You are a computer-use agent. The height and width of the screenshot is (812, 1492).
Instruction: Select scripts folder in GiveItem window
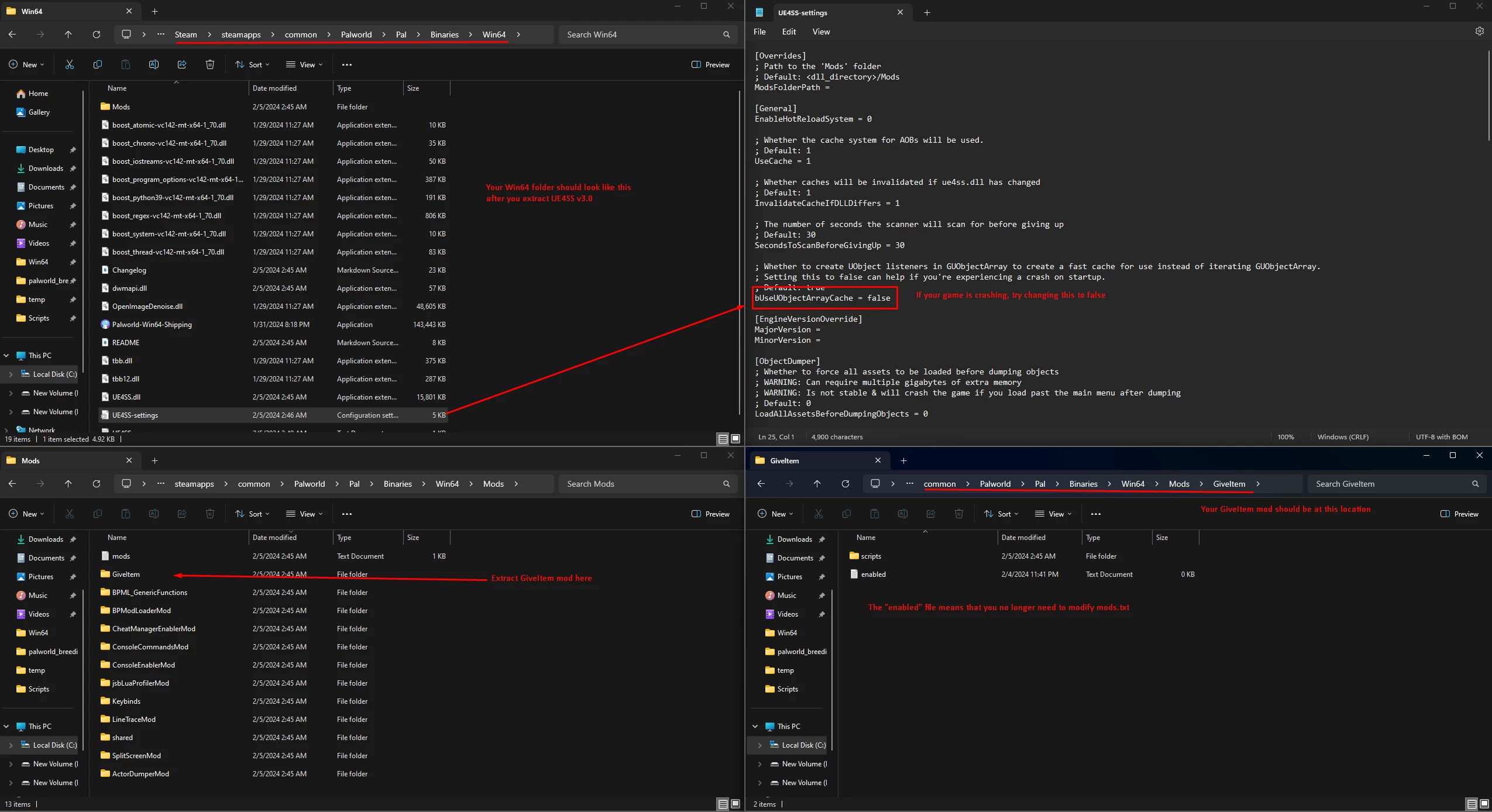click(x=1022, y=556)
